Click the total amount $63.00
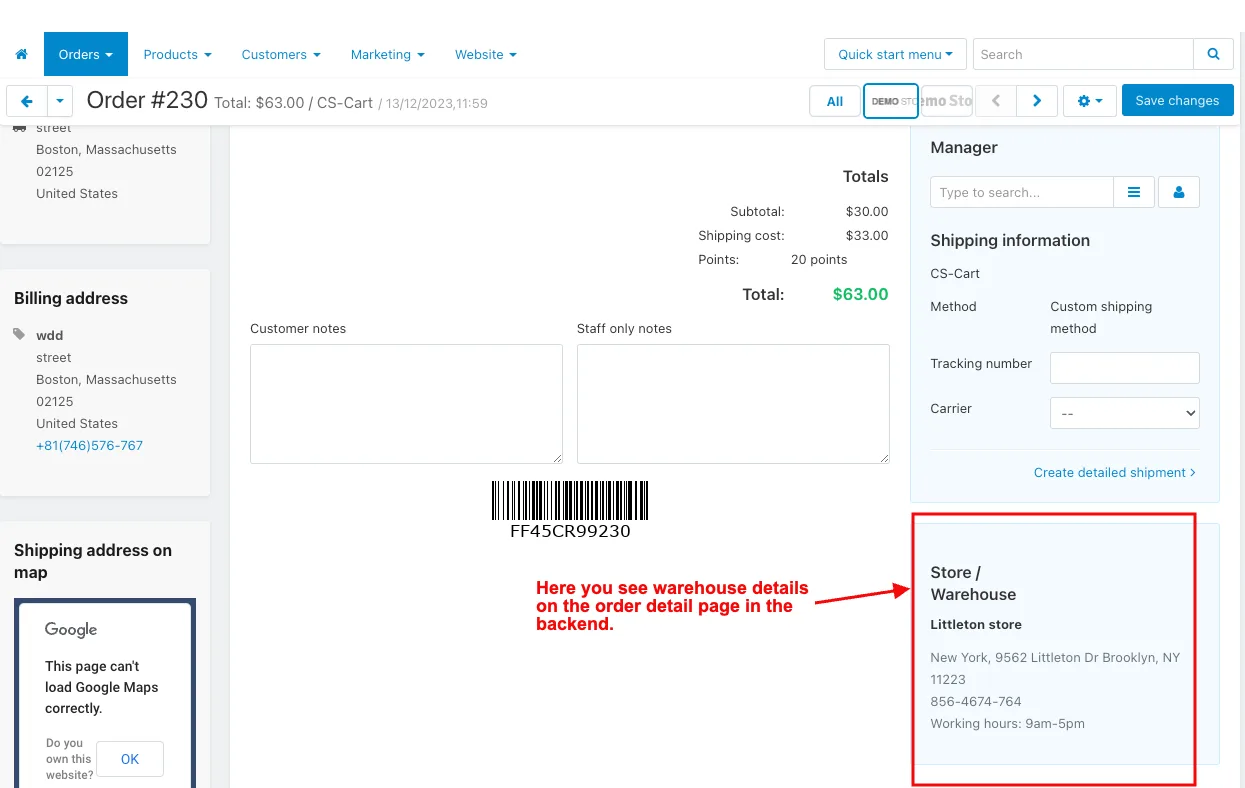Viewport: 1245px width, 788px height. coord(860,294)
